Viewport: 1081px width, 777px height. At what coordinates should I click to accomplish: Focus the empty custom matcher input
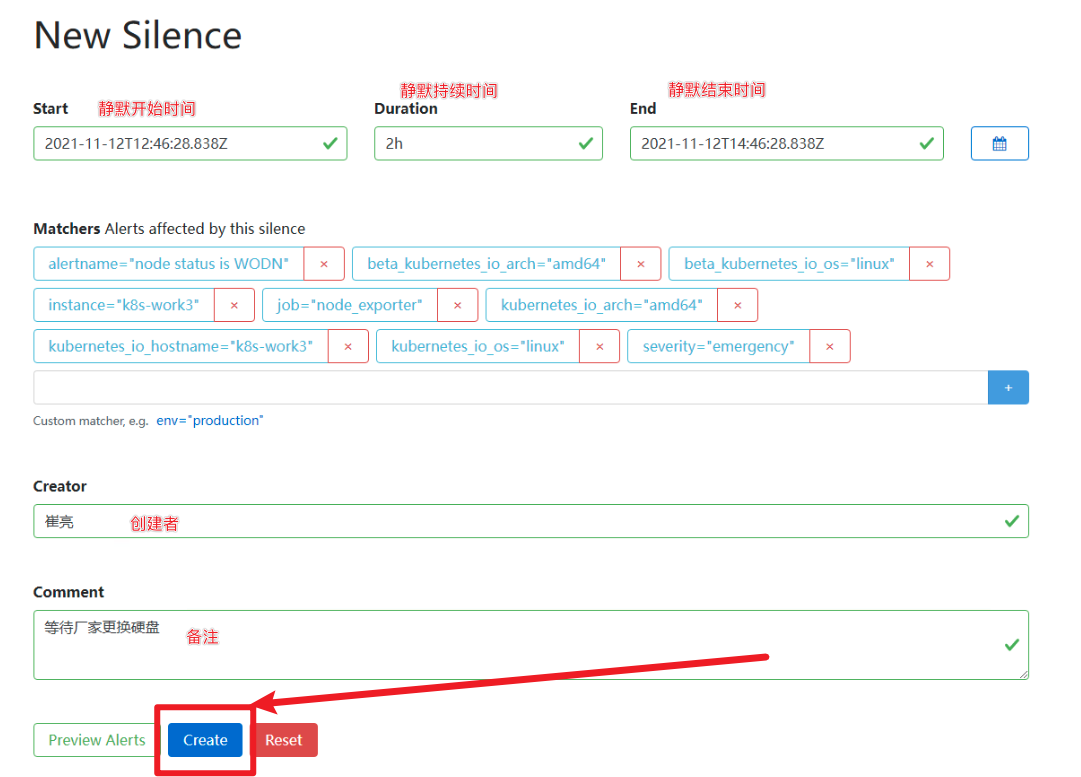510,387
